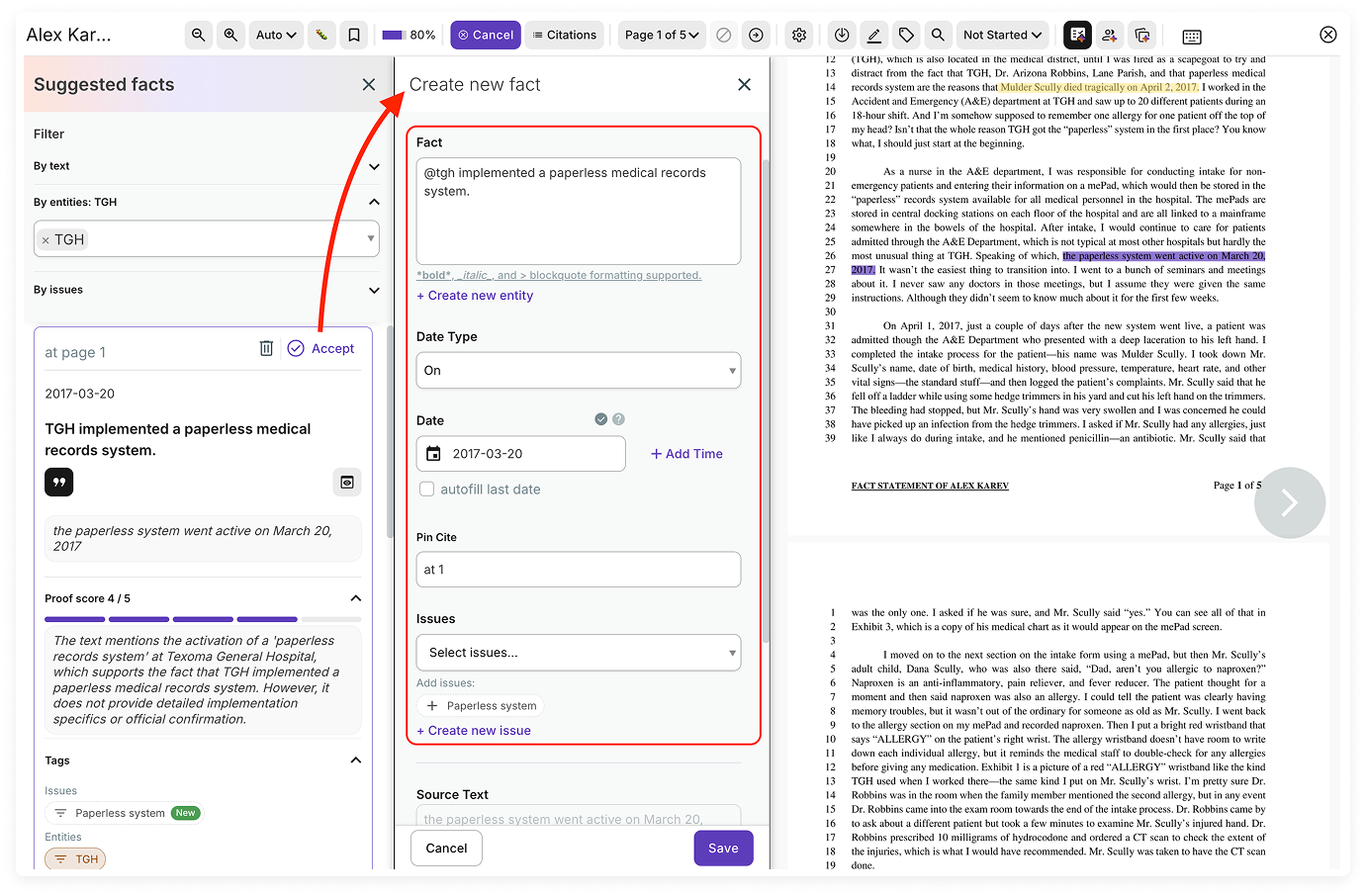Screen dimensions: 1366x896
Task: Click the bookmark icon in toolbar
Action: 354,35
